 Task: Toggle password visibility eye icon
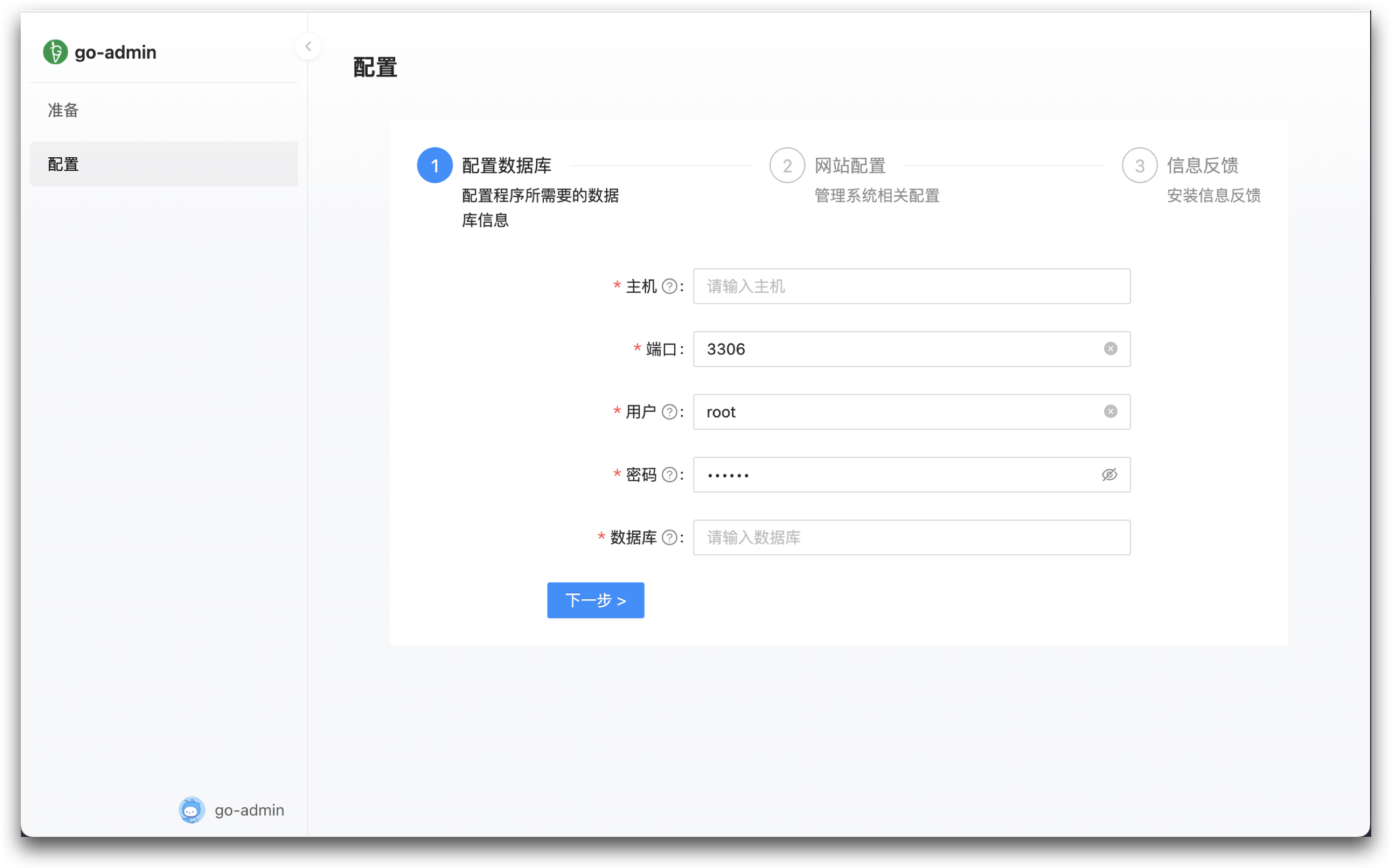click(x=1109, y=475)
